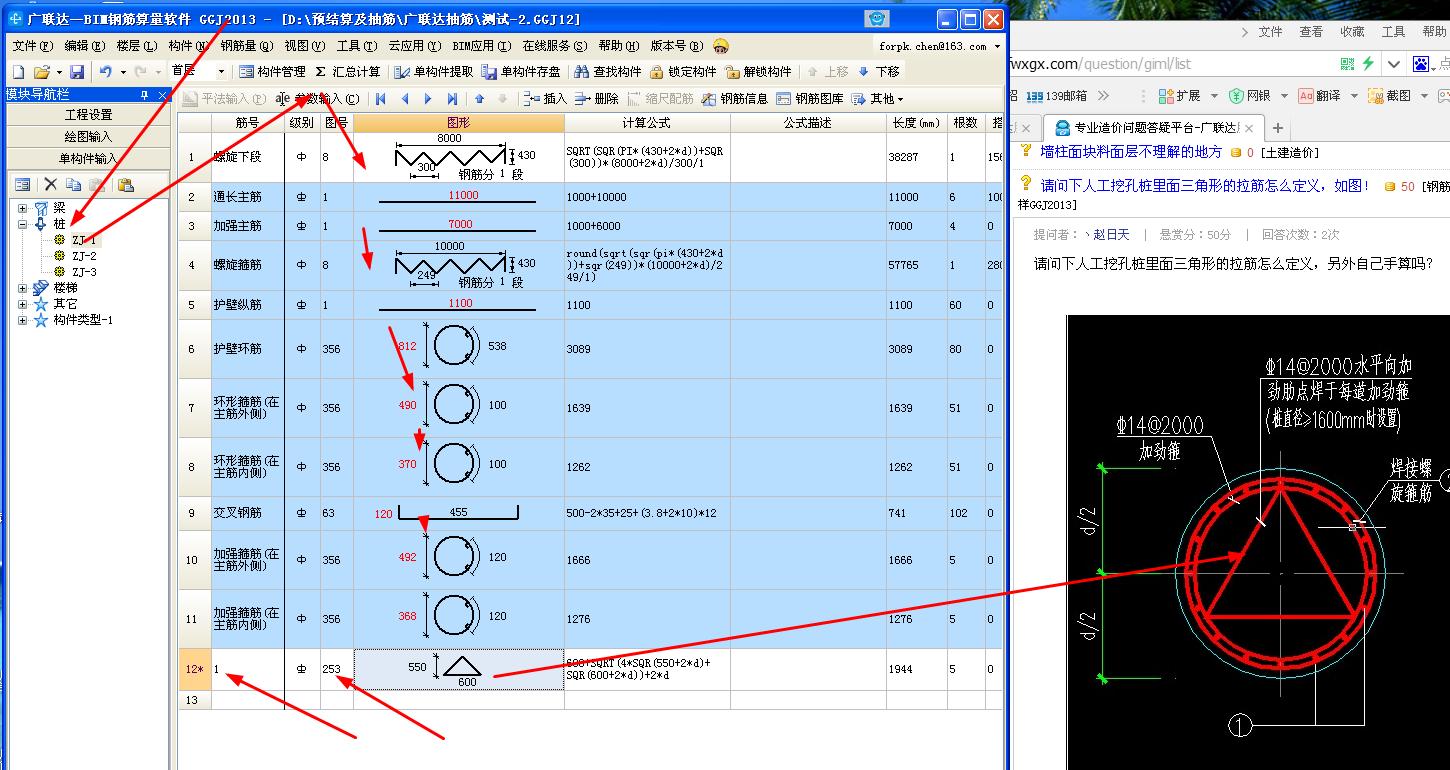Go to previous record arrow icon
This screenshot has width=1450, height=770.
[x=404, y=99]
